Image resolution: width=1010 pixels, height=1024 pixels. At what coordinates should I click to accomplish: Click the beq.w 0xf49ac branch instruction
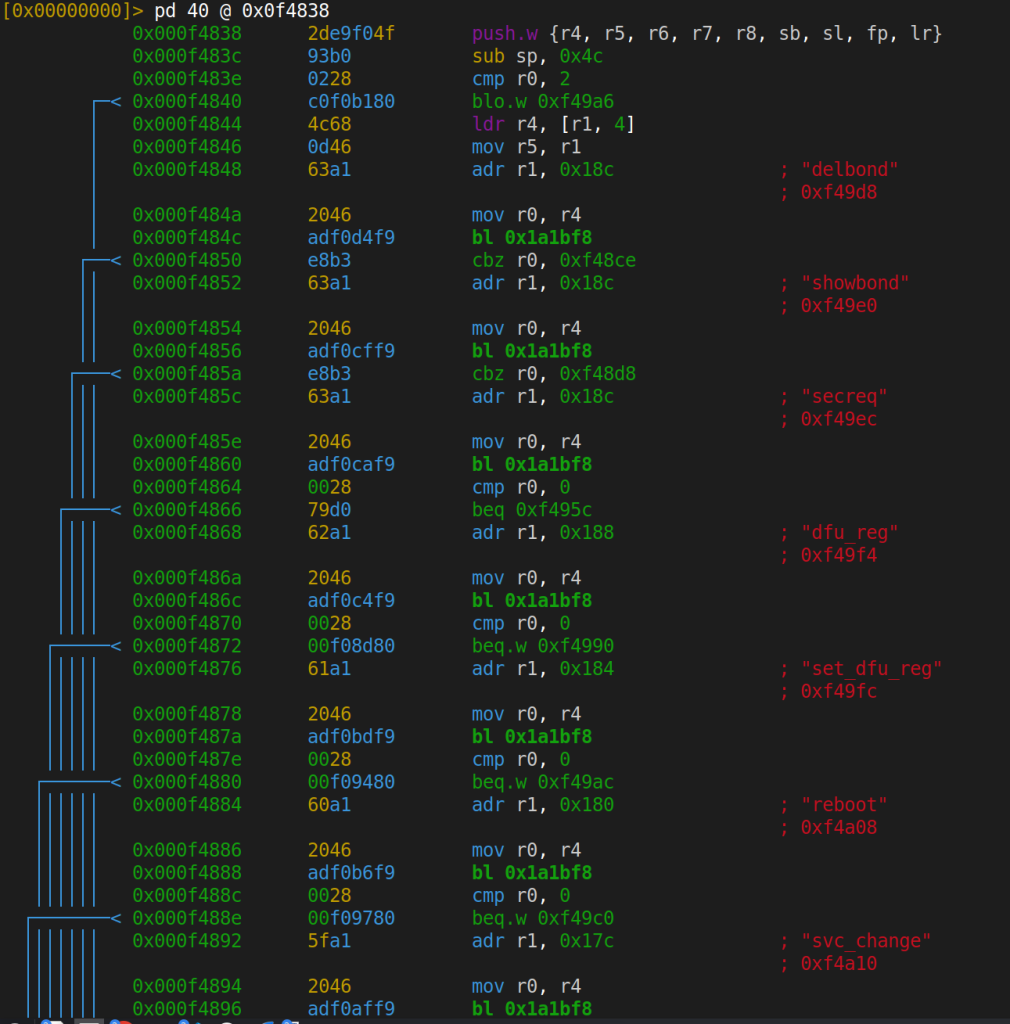tap(543, 782)
